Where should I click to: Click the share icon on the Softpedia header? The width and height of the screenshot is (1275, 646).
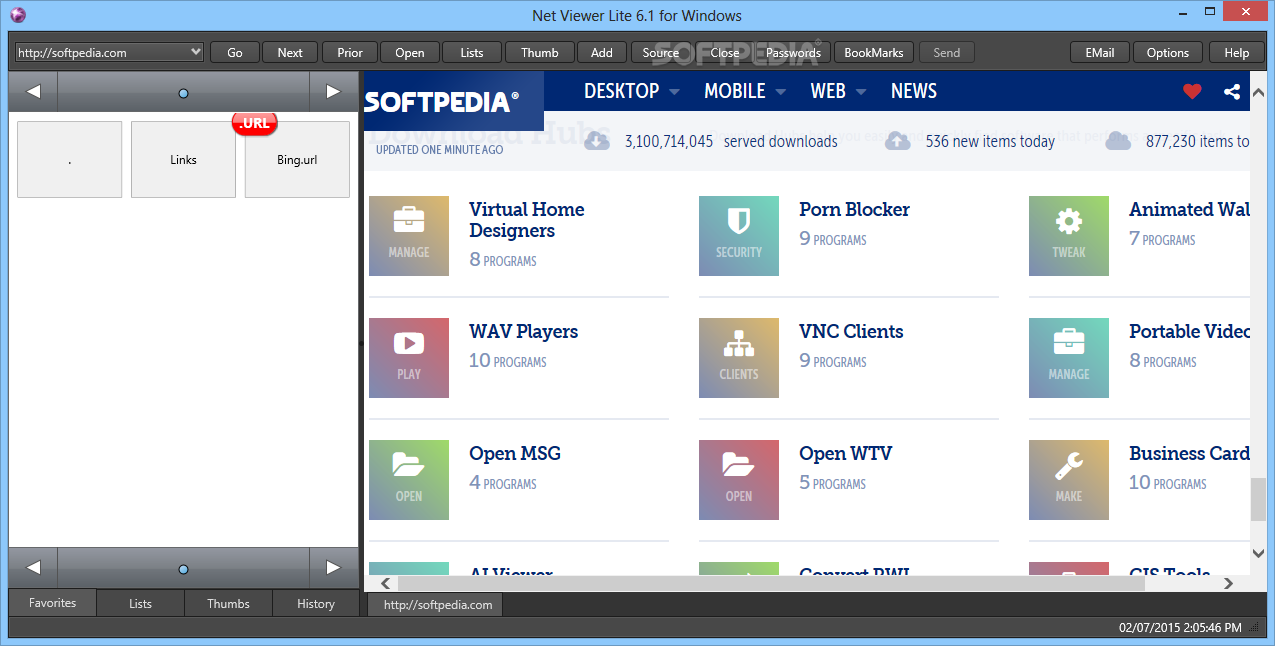[x=1232, y=91]
